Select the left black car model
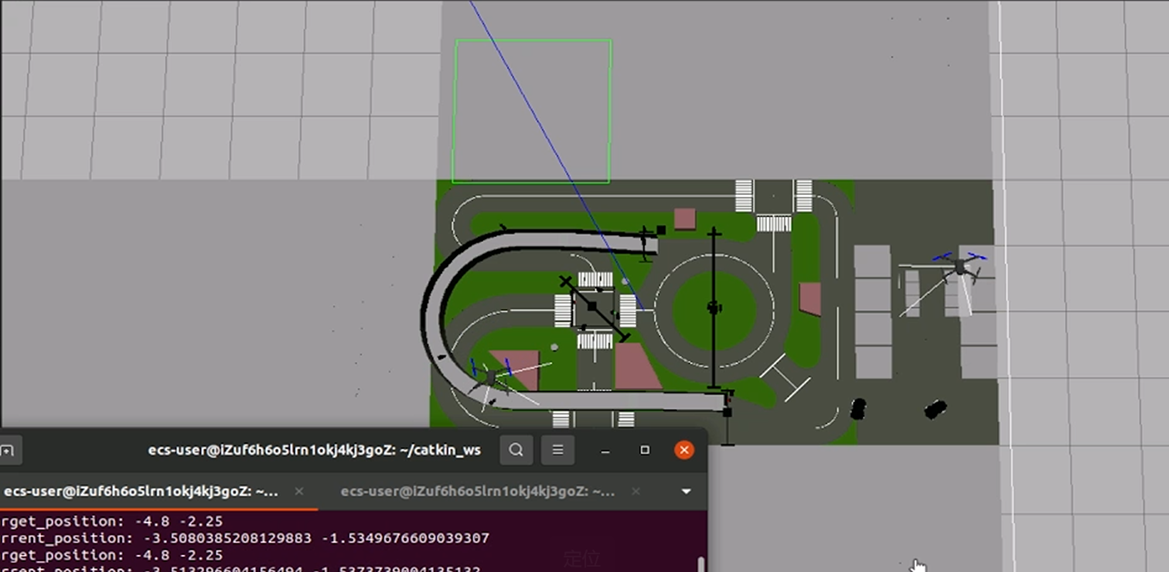The image size is (1169, 572). tap(858, 409)
